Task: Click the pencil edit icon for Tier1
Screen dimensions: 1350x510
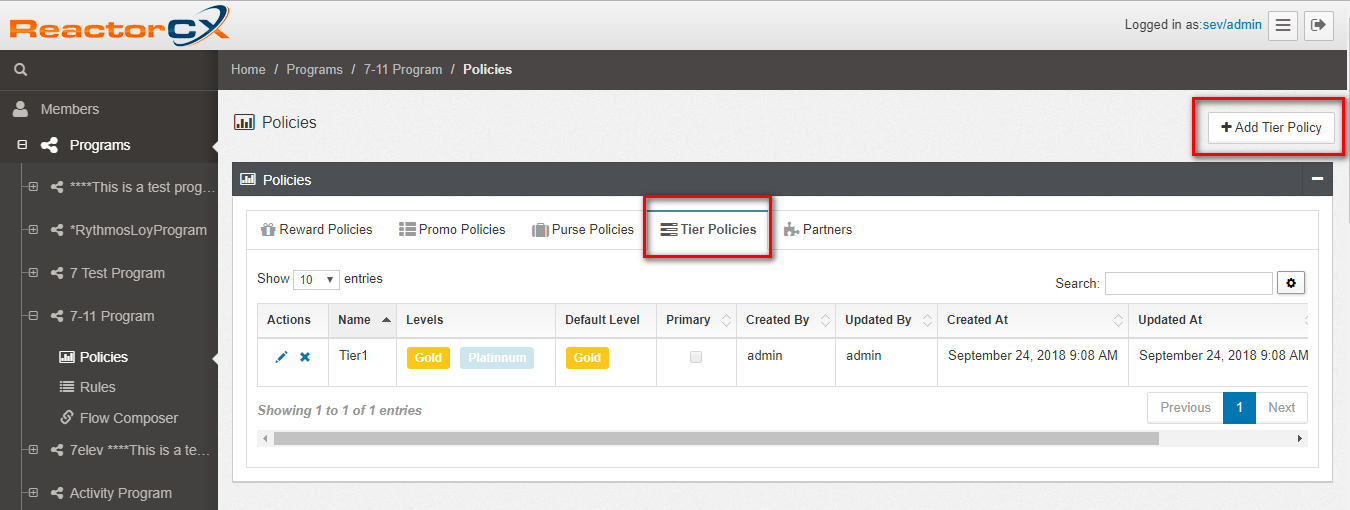Action: point(281,357)
